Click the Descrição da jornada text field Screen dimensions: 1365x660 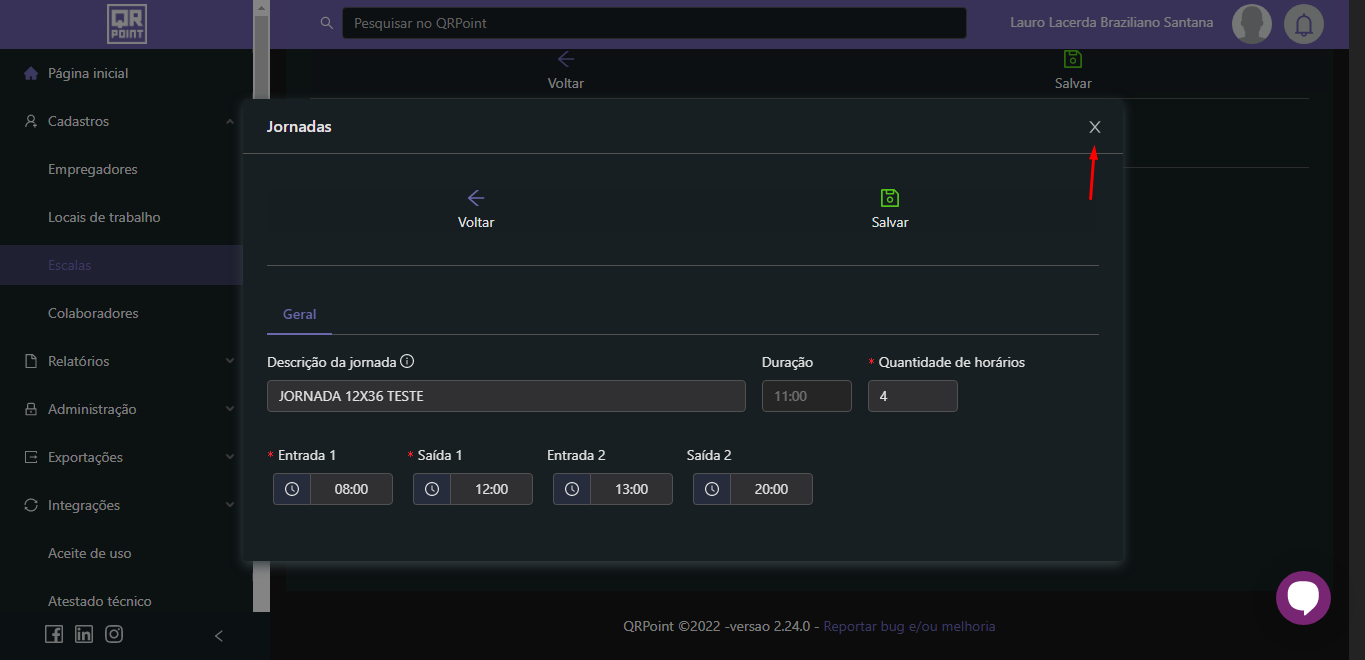pos(506,396)
